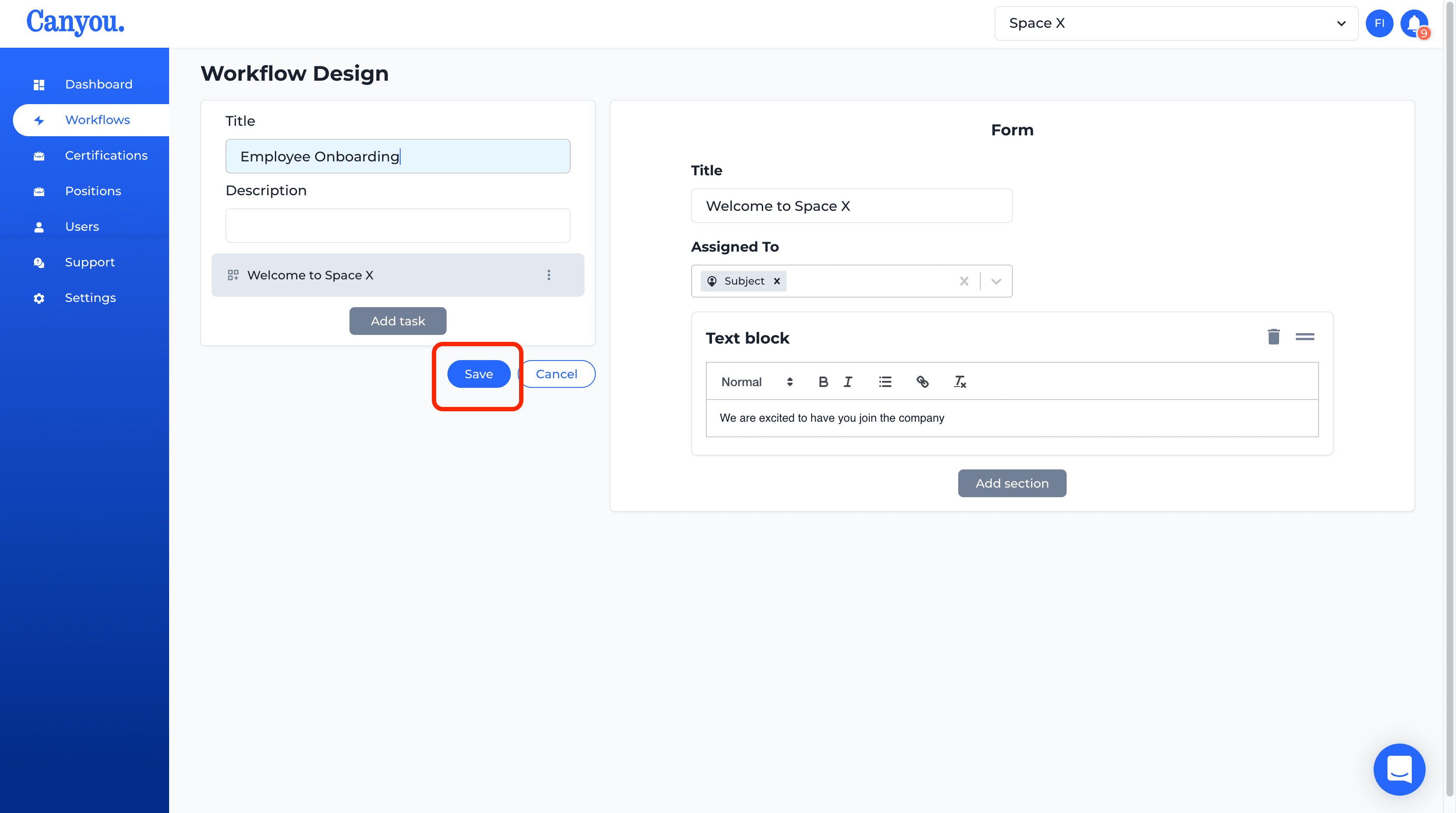Click the Cancel button
The width and height of the screenshot is (1456, 813).
[557, 374]
